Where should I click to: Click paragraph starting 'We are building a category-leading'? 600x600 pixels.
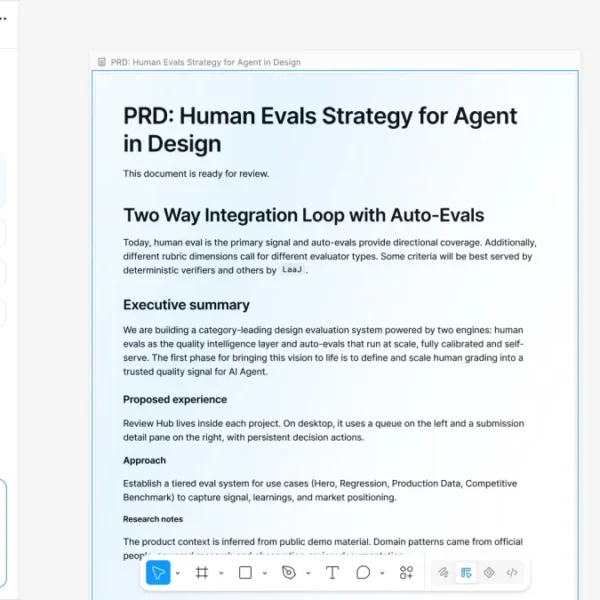323,351
